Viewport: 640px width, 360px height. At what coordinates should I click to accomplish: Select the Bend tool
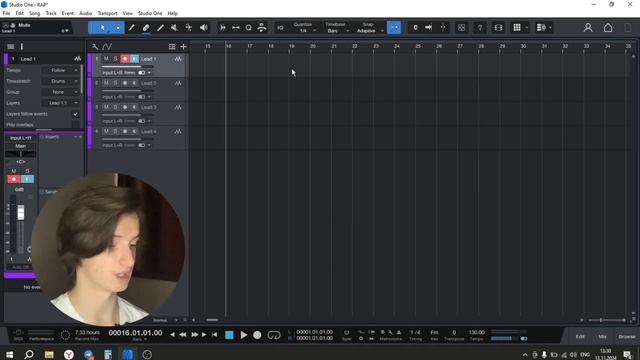189,28
